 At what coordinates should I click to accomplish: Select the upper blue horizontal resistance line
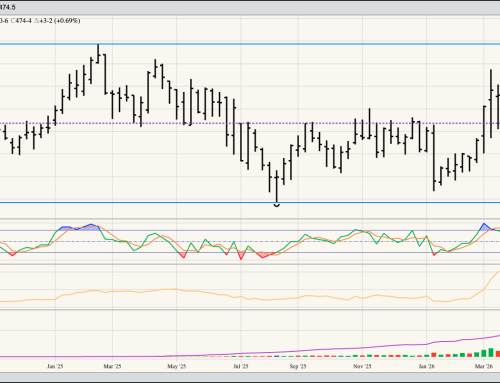250,44
